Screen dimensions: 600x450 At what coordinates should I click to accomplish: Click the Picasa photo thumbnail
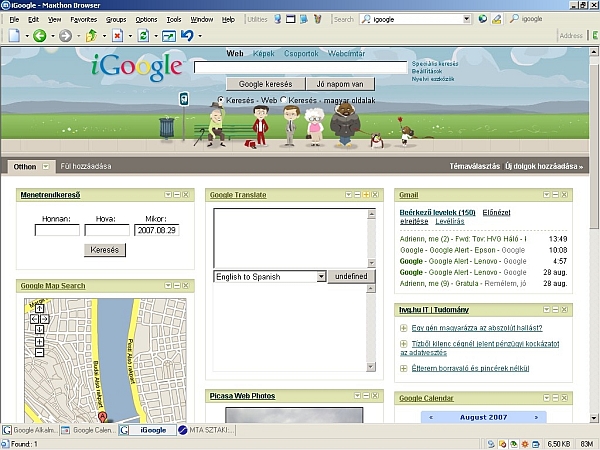[x=294, y=415]
